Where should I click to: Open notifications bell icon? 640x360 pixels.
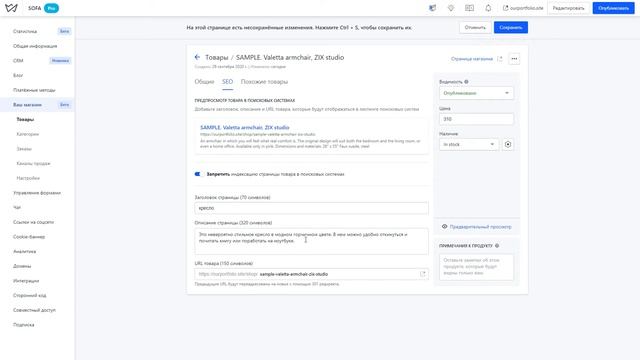pos(488,8)
